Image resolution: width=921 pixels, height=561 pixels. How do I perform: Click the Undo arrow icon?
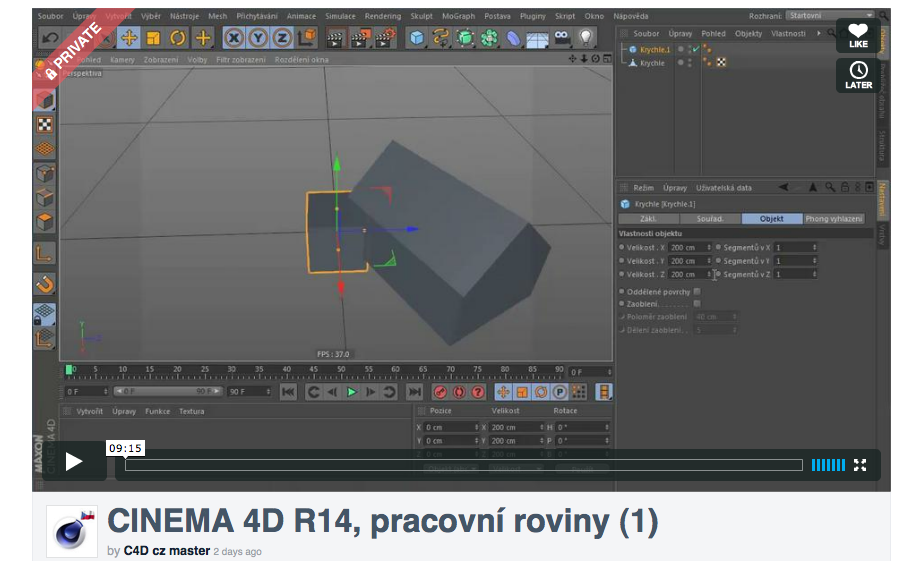coord(51,38)
